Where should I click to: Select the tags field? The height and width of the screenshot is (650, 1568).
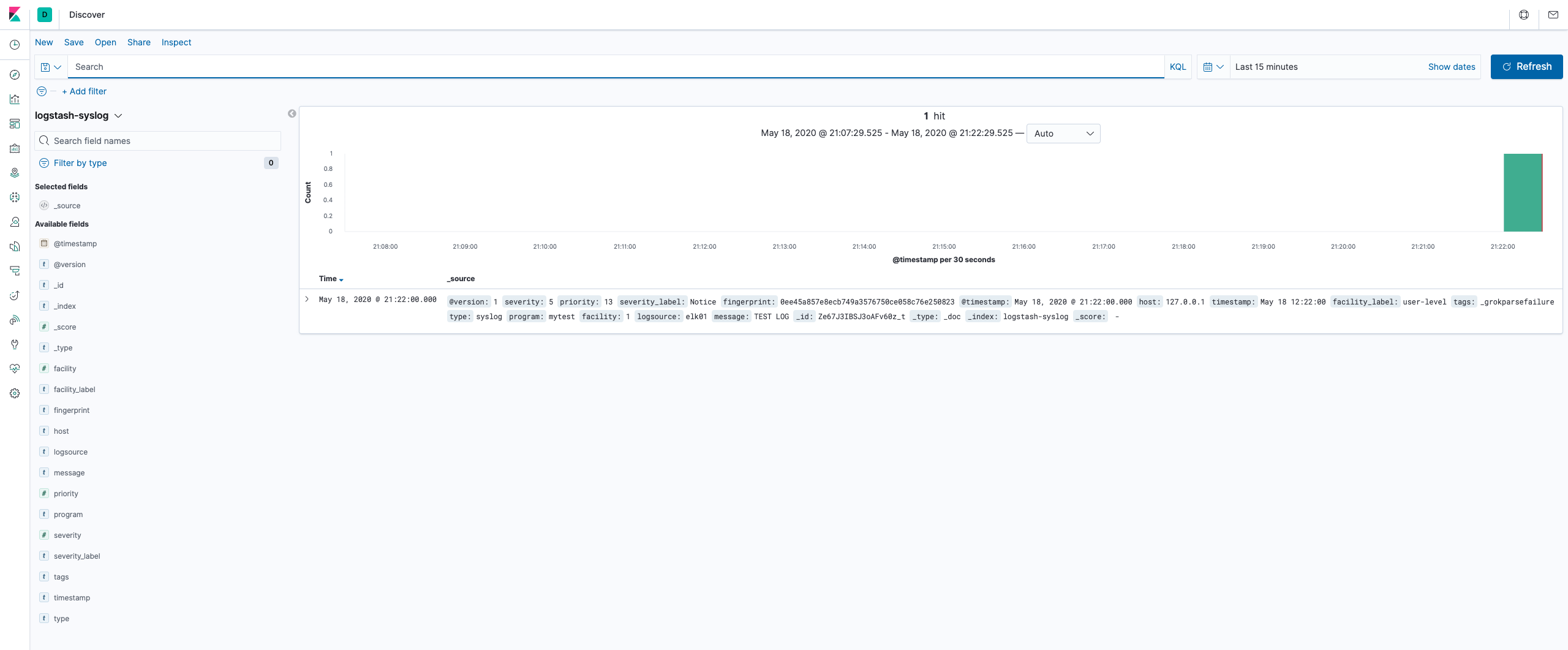point(61,577)
